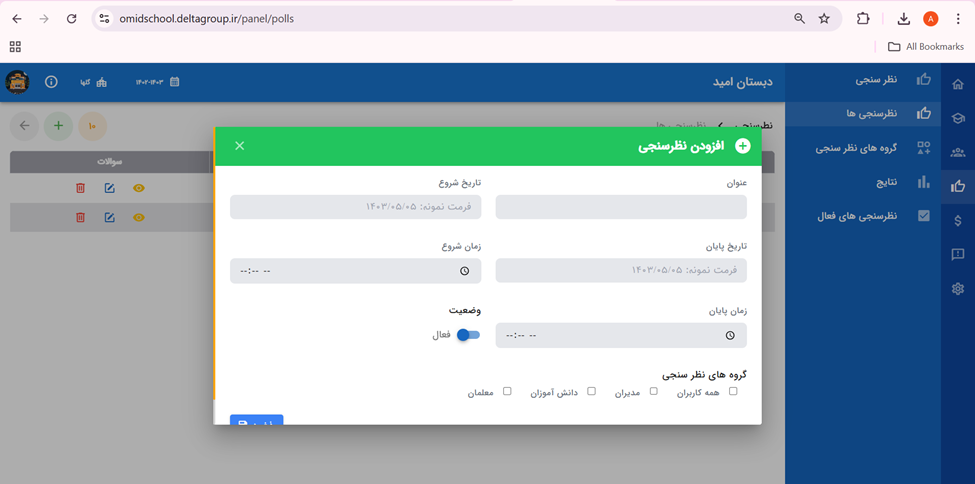
Task: Click the عنوان title input field
Action: coord(621,207)
